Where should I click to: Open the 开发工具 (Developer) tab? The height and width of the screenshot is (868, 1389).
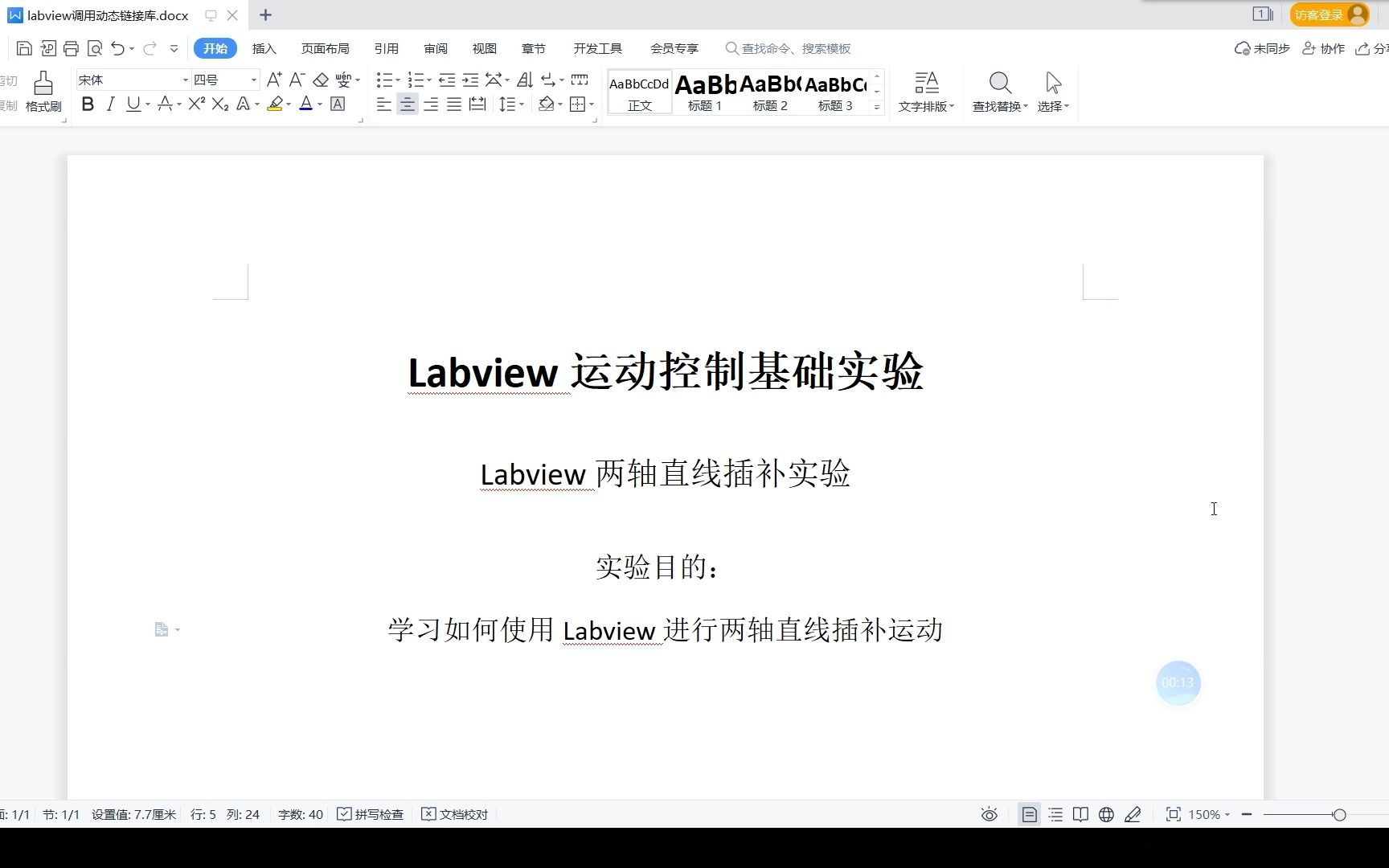[597, 48]
